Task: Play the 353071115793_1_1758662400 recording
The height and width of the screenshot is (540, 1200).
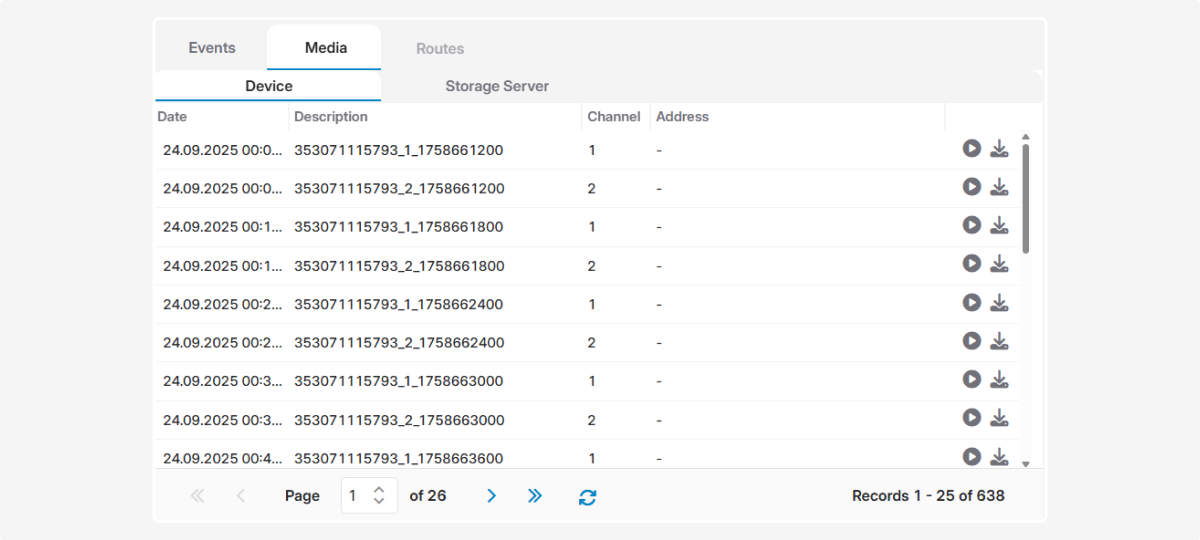Action: (x=971, y=302)
